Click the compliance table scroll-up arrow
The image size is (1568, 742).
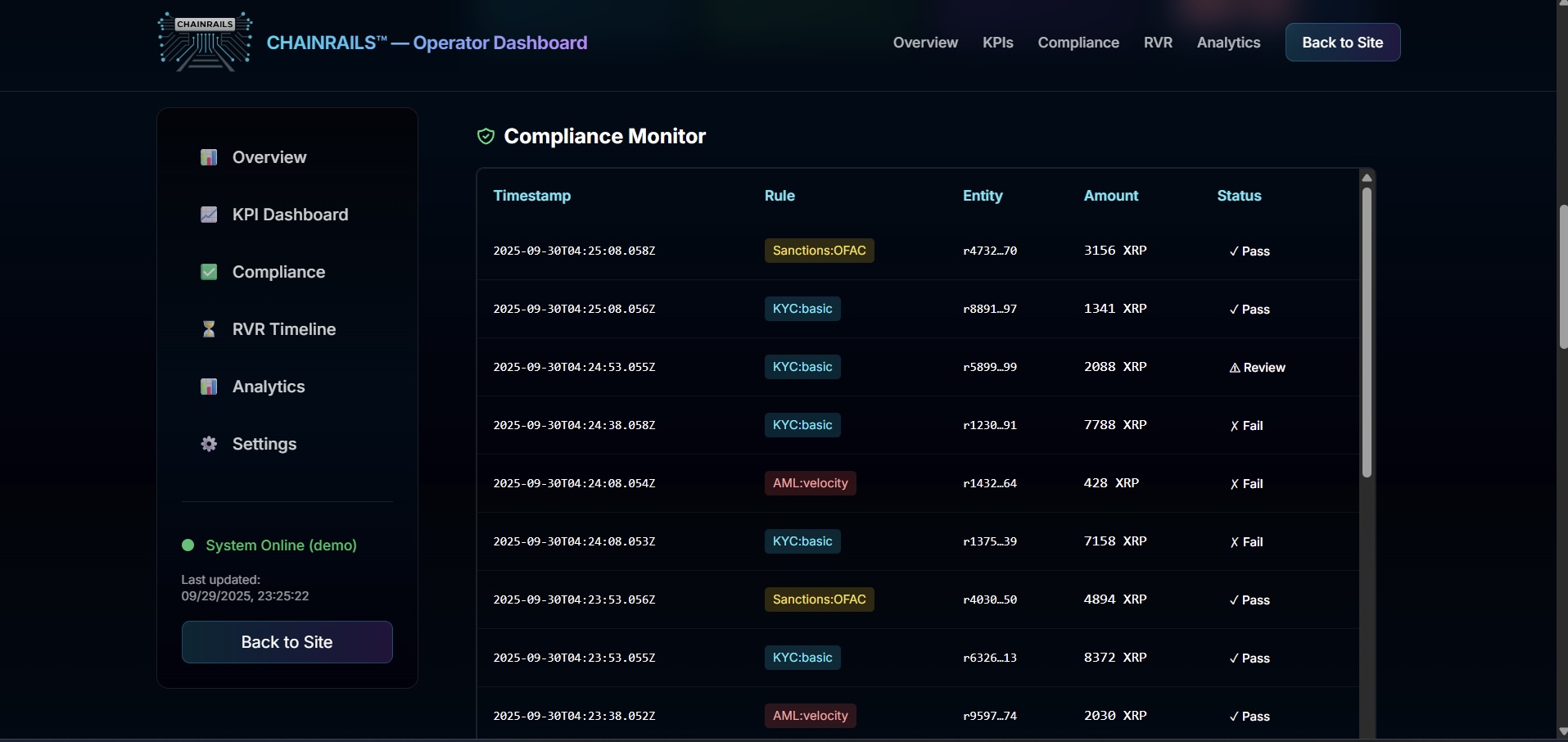pos(1367,178)
